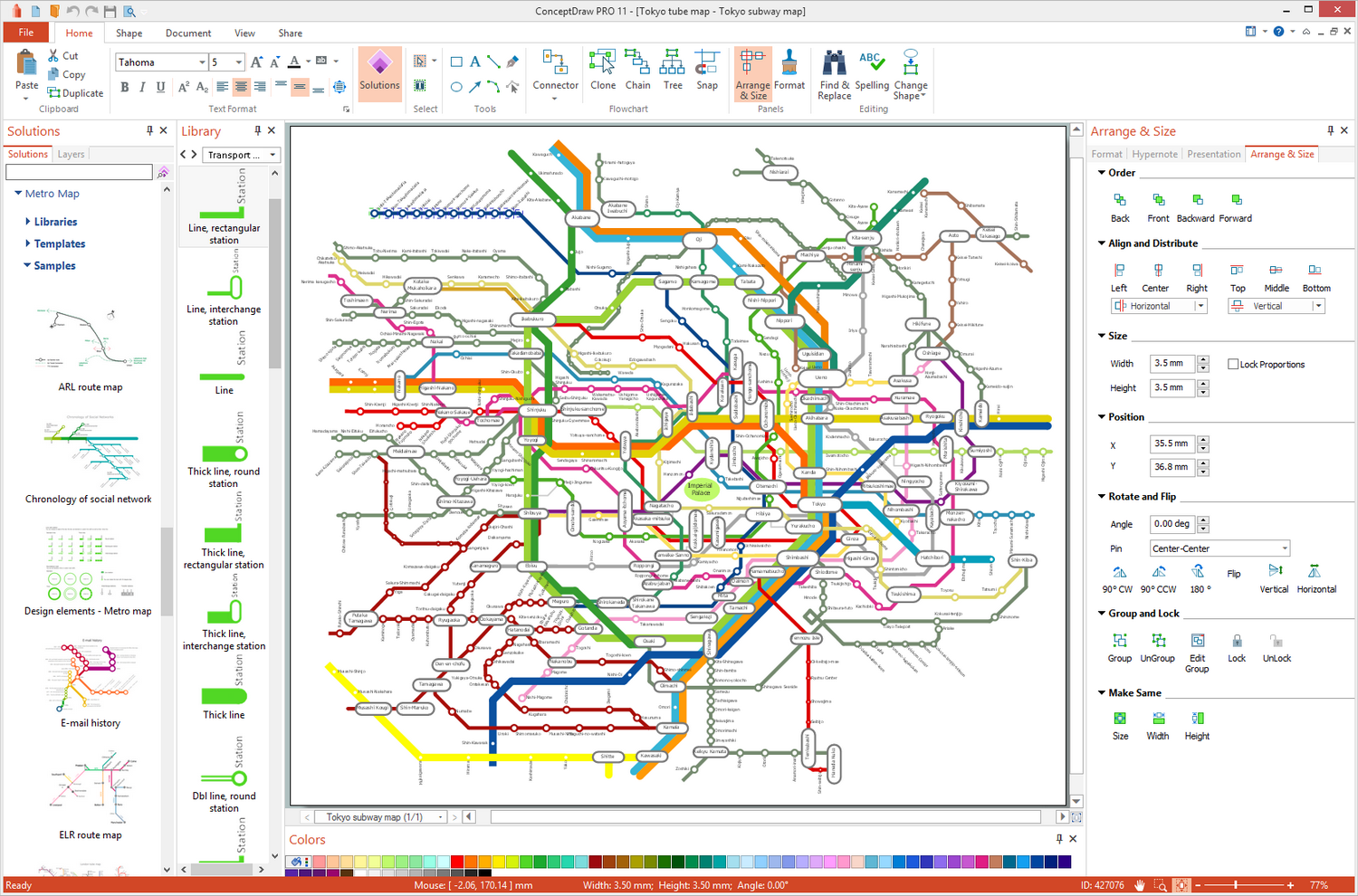Collapse the Align and Distribute section

click(1102, 243)
